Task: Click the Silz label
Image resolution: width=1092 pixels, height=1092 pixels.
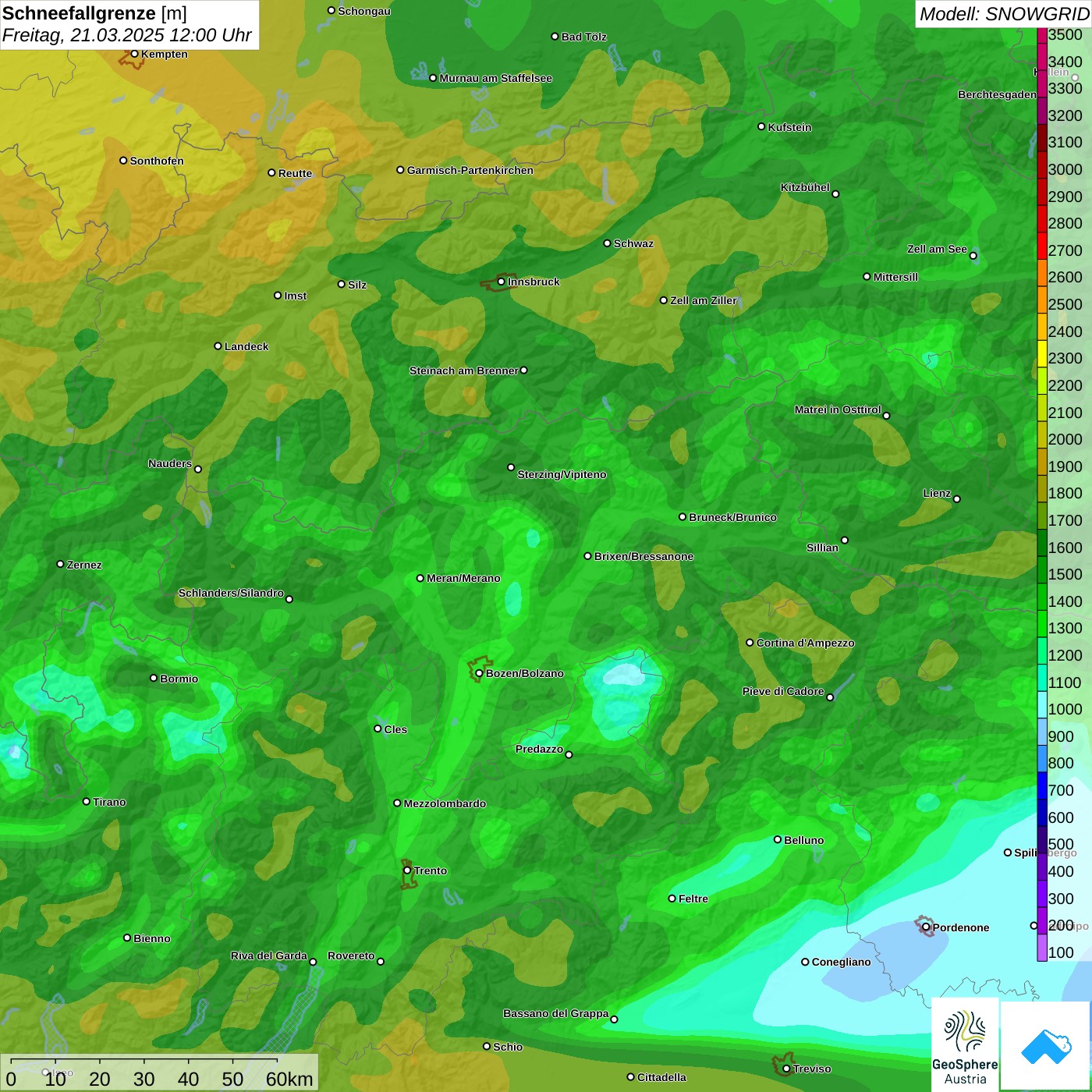Action: (x=357, y=285)
